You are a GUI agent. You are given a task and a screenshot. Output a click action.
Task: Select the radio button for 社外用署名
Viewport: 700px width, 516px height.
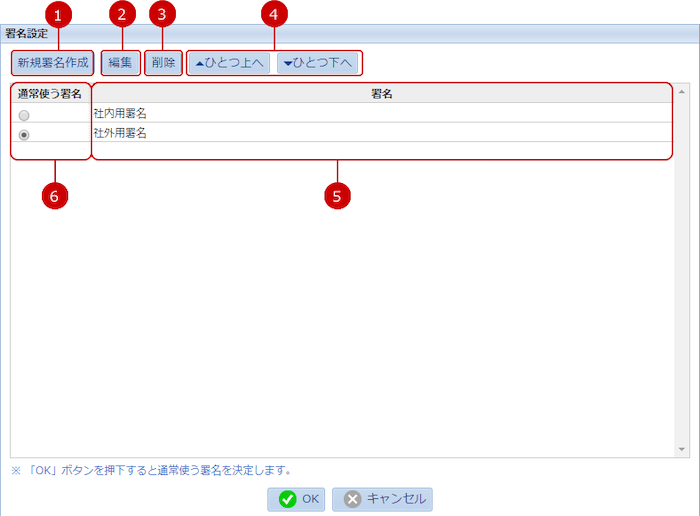coord(24,134)
